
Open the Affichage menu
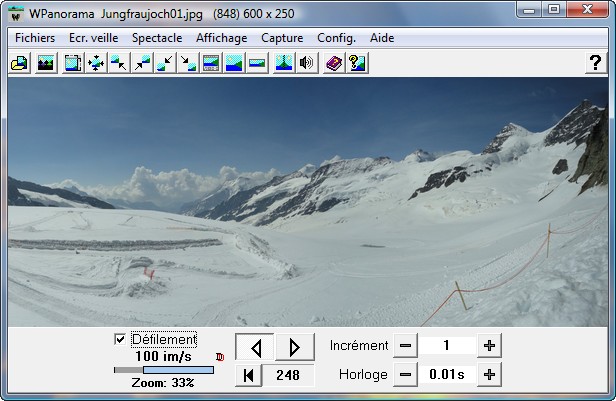click(x=222, y=38)
